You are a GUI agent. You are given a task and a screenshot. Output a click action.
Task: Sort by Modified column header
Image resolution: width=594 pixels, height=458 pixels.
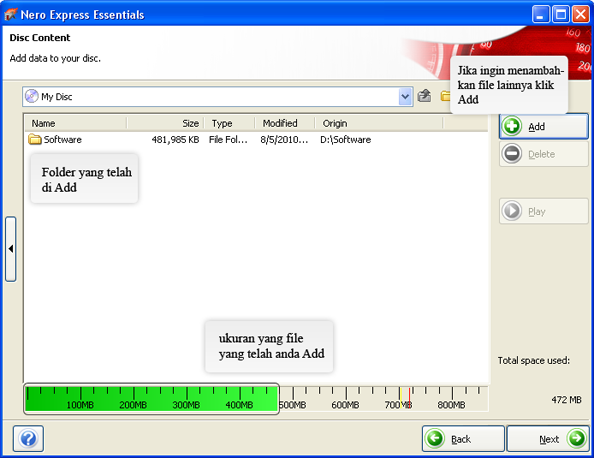point(285,123)
